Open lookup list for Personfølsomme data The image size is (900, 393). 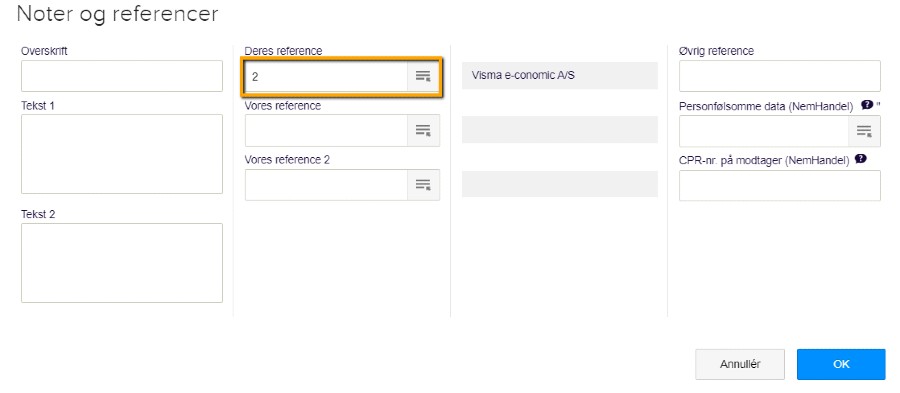(x=864, y=131)
